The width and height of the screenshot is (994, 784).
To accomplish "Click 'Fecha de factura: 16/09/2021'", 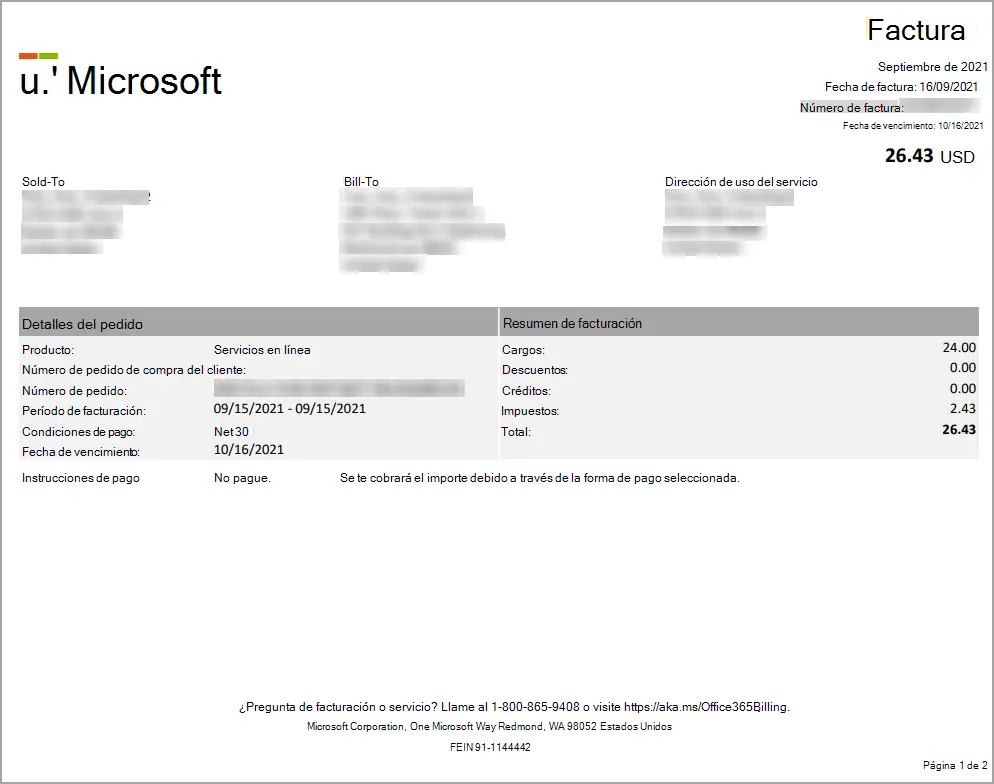I will click(901, 87).
